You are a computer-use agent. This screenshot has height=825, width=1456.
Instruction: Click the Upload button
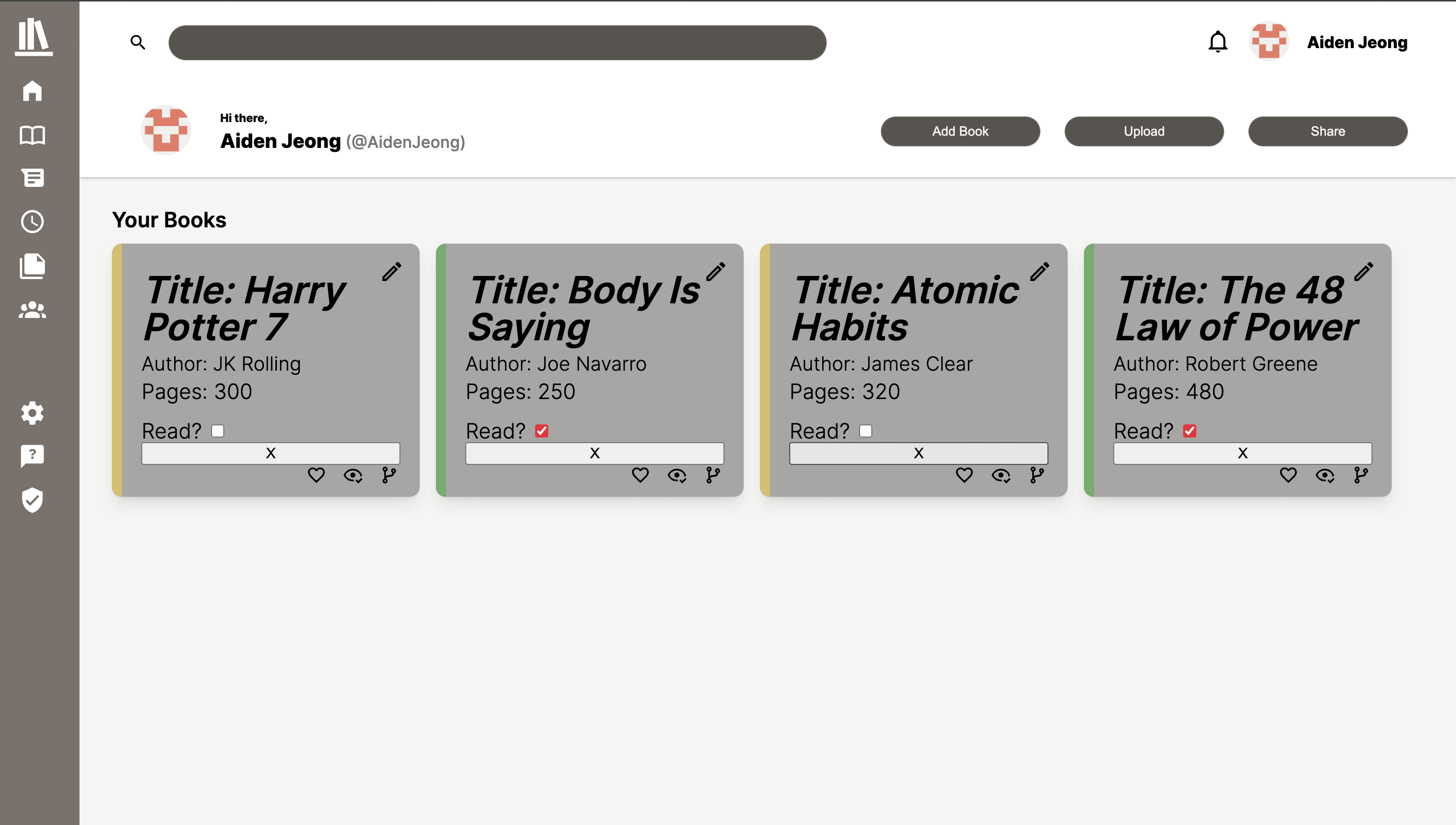click(x=1144, y=132)
